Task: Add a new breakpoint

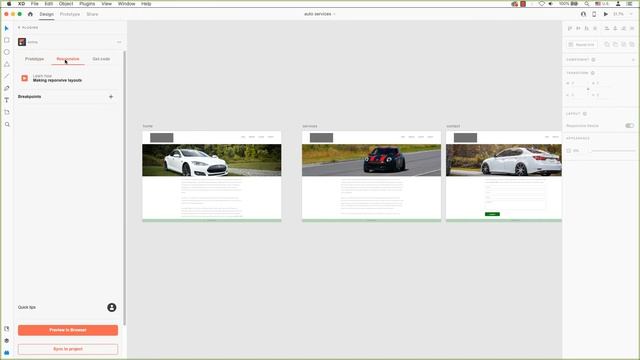Action: click(x=111, y=97)
